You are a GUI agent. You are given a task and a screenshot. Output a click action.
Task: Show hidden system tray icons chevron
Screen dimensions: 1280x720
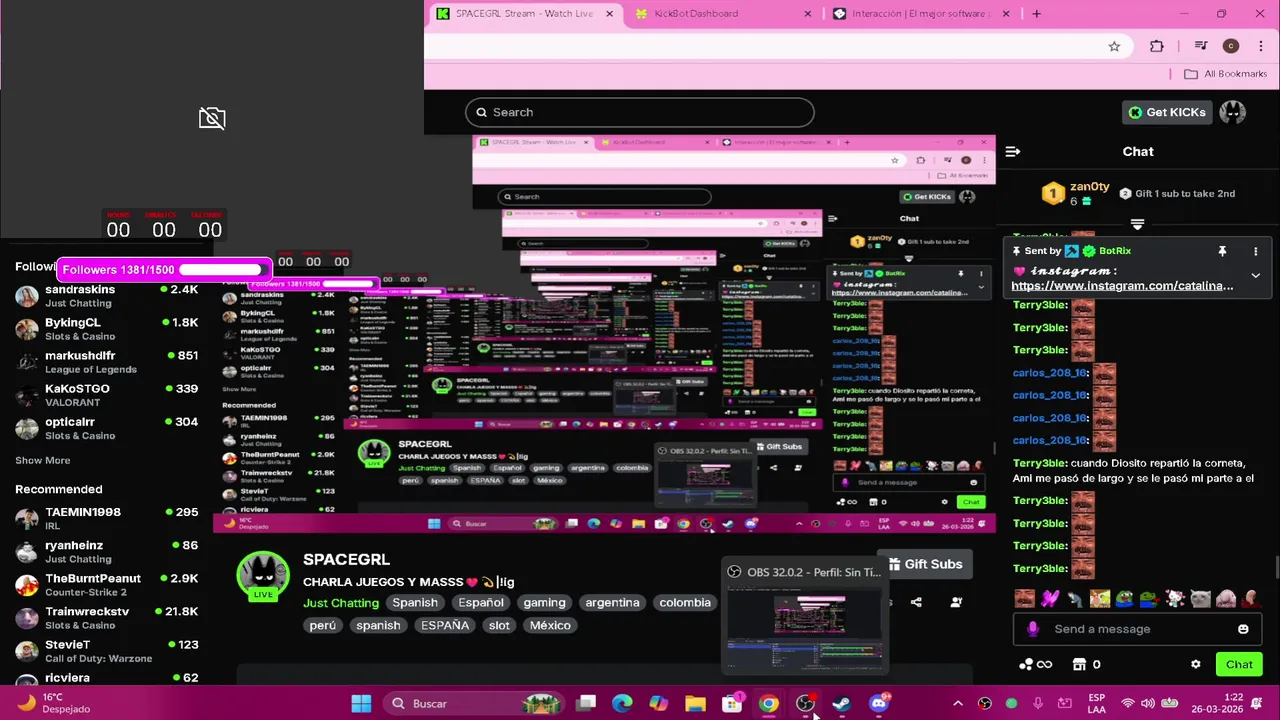(x=957, y=704)
